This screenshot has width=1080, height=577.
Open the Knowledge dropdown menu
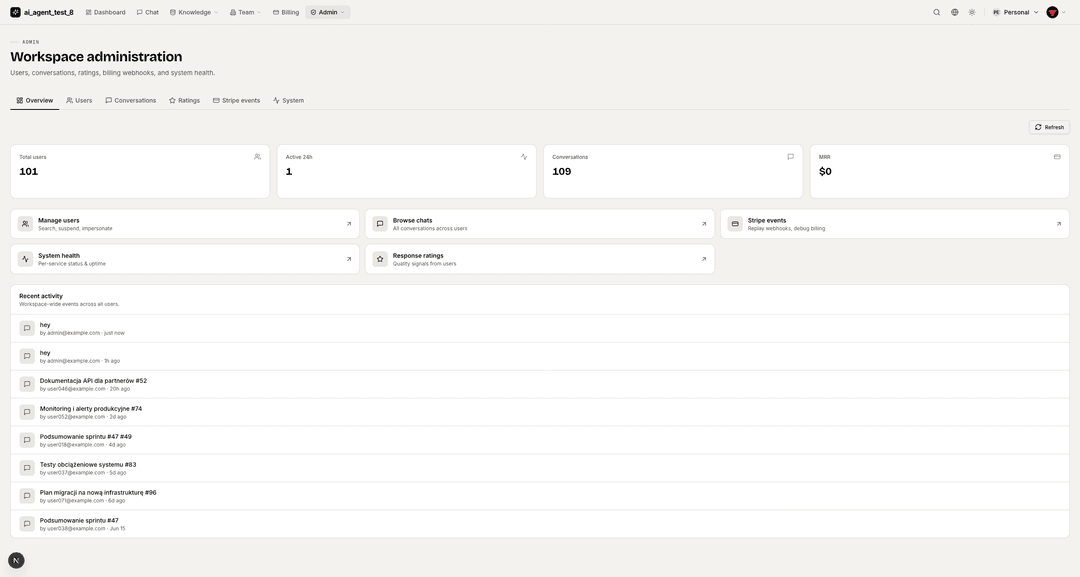194,12
